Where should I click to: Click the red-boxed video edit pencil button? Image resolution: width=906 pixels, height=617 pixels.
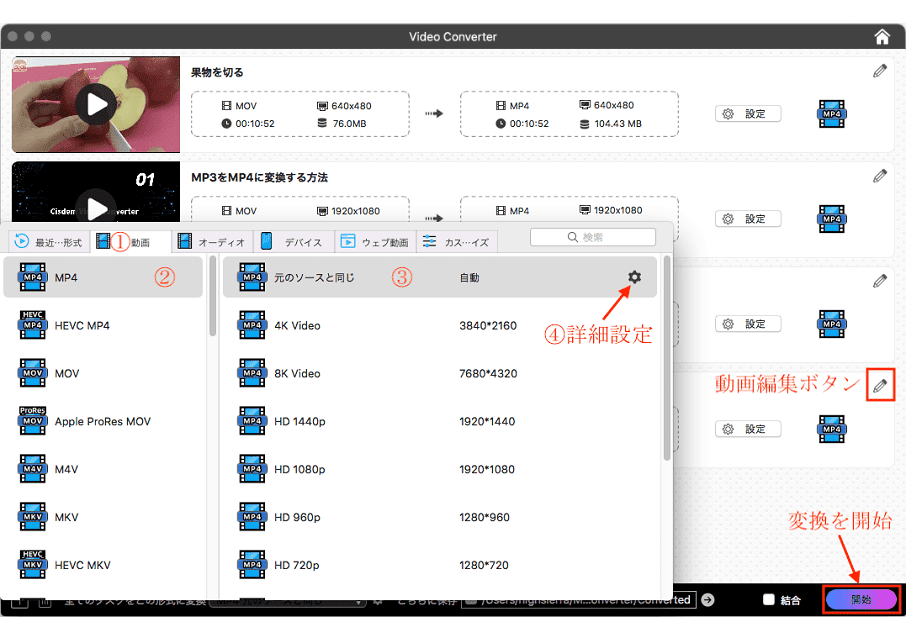tap(879, 386)
